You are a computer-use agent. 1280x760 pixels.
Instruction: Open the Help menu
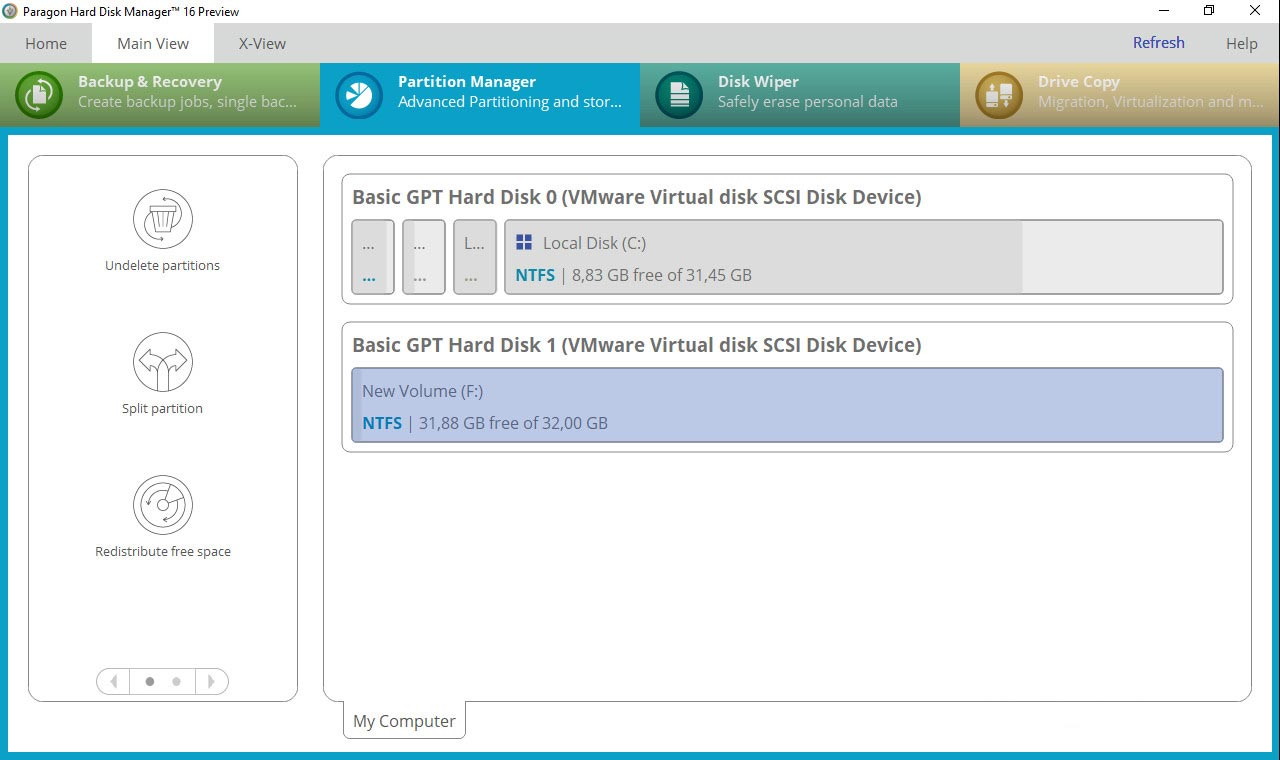(1241, 43)
